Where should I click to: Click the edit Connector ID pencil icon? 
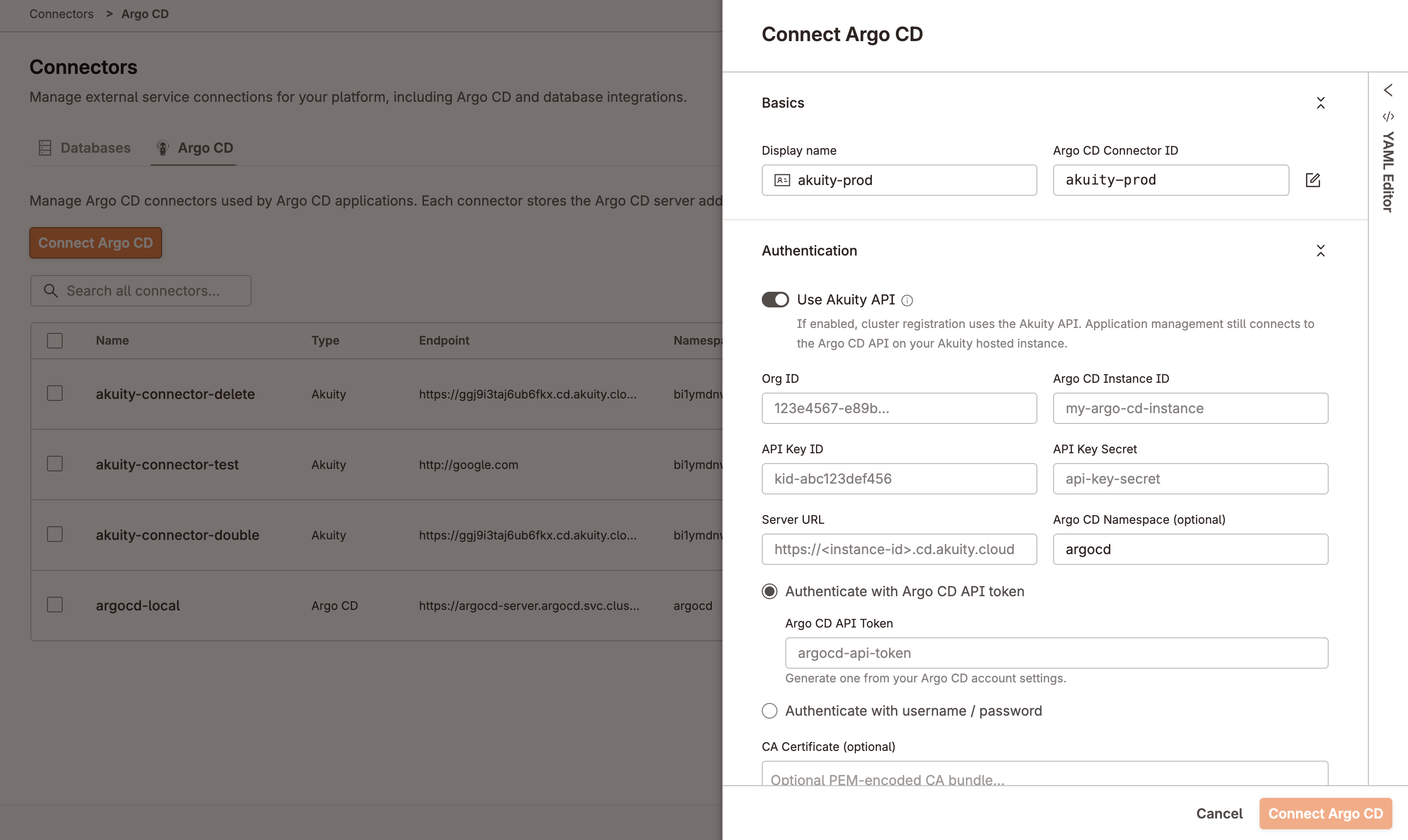(1313, 180)
